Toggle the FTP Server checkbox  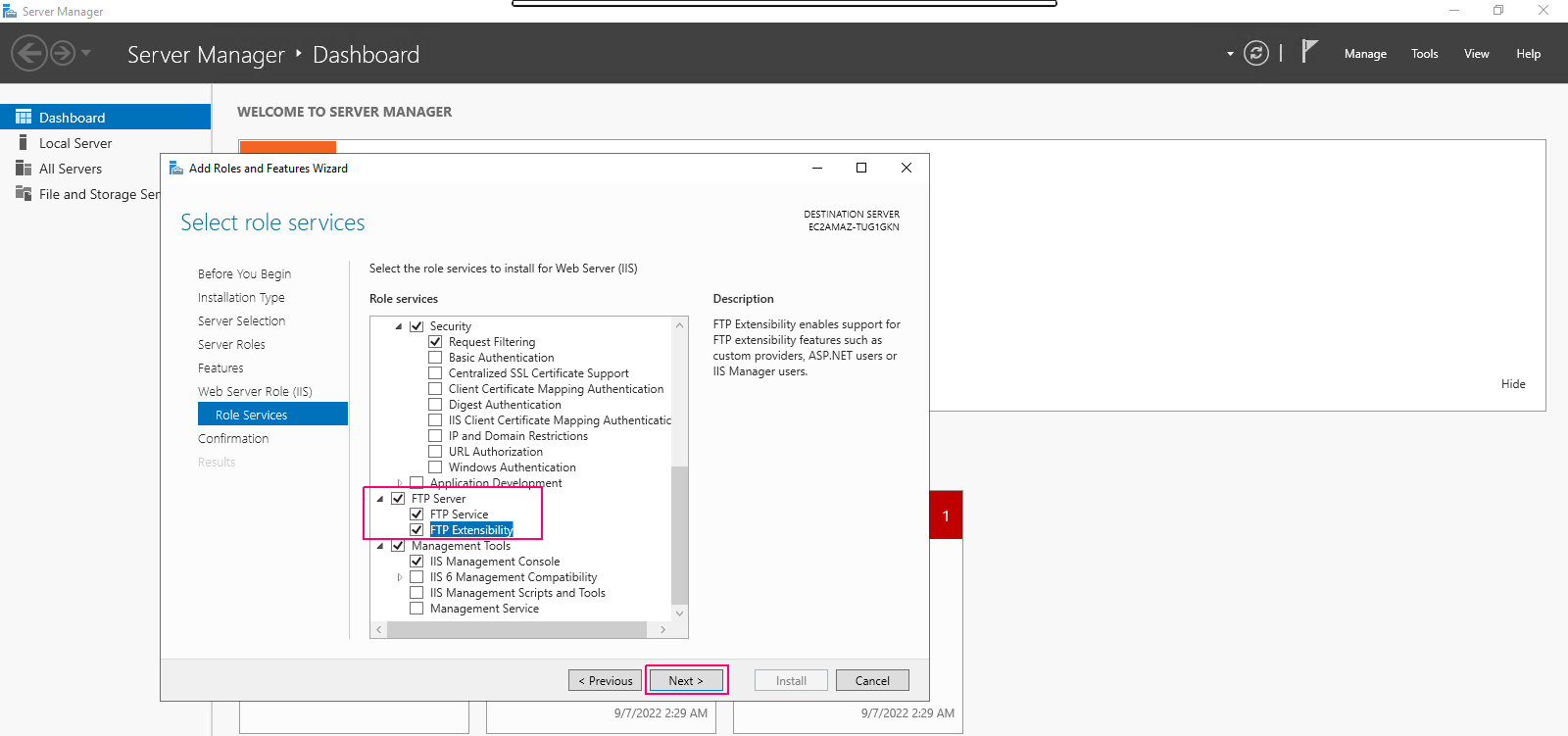(x=398, y=499)
